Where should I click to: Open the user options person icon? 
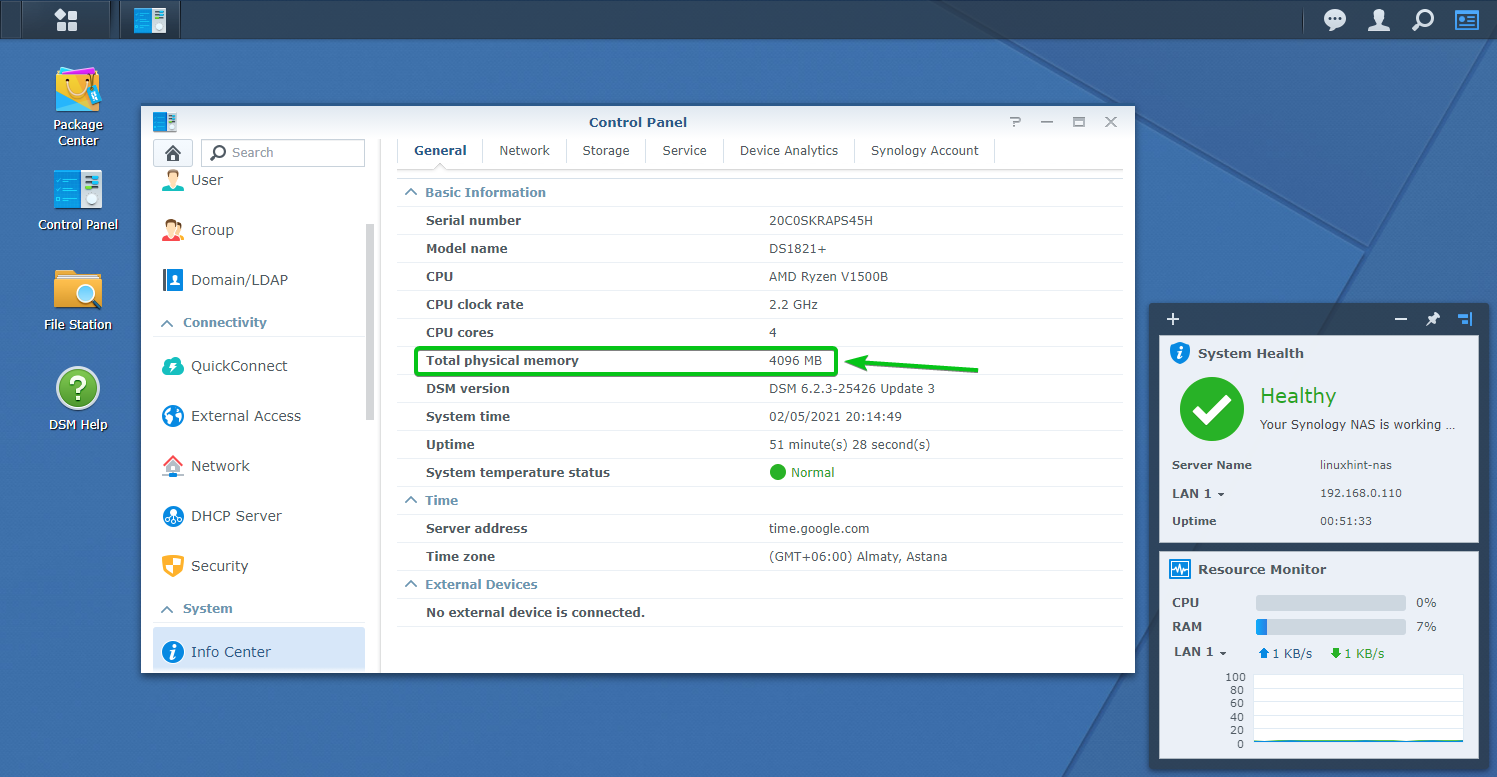pos(1378,20)
